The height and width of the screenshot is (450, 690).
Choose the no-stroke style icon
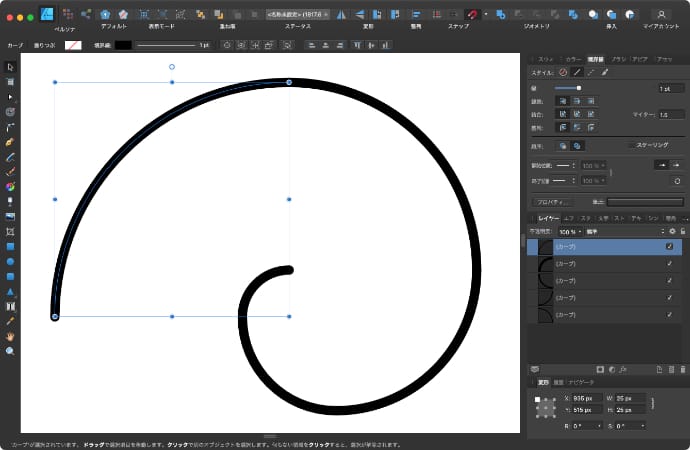(563, 72)
